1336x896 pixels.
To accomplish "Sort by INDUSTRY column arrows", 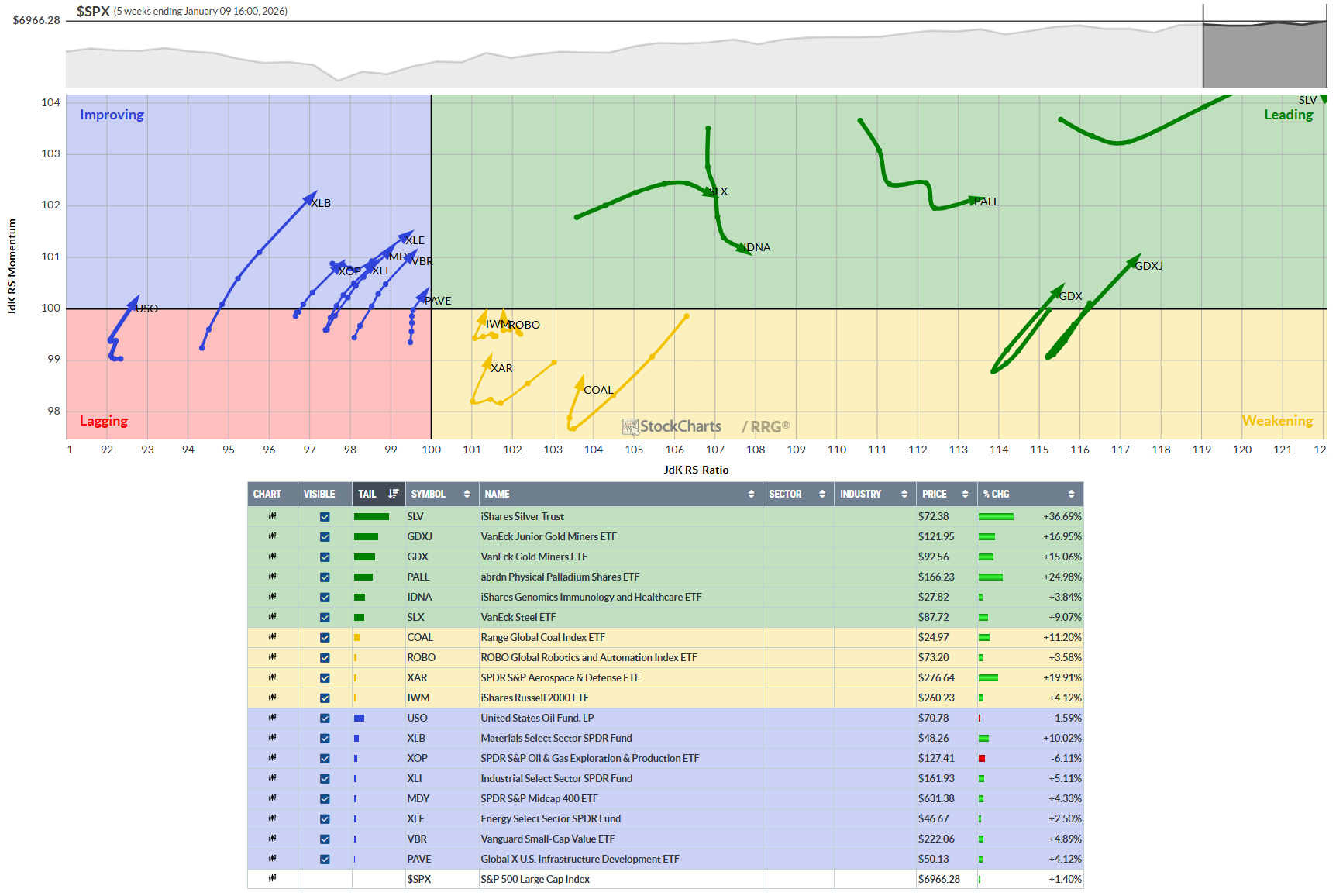I will point(904,494).
